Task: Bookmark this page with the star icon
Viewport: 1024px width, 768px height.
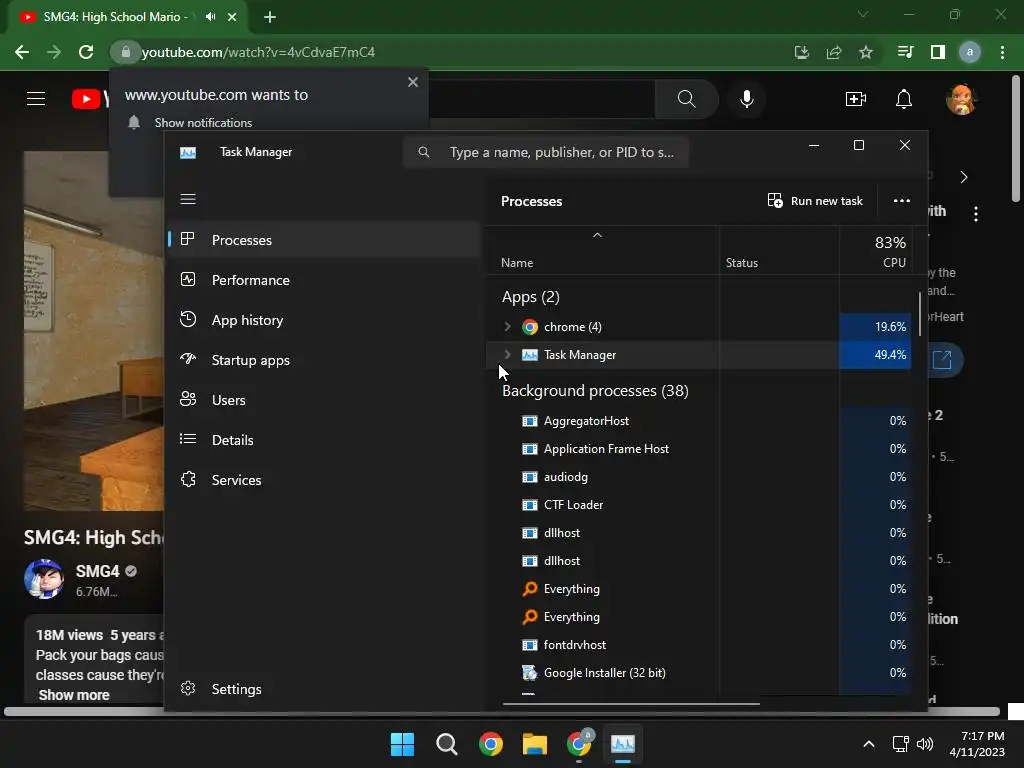Action: click(866, 52)
